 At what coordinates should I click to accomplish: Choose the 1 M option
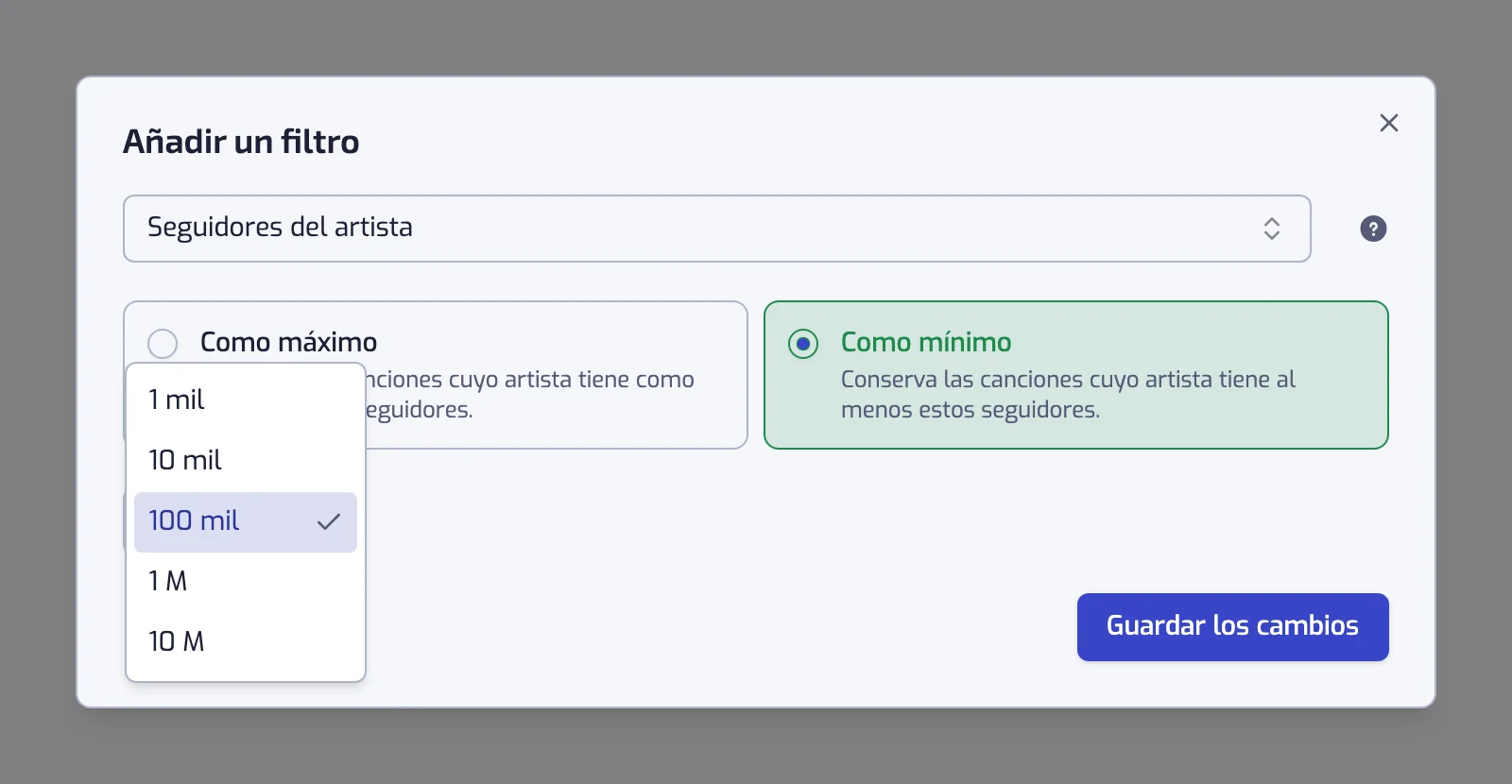246,581
